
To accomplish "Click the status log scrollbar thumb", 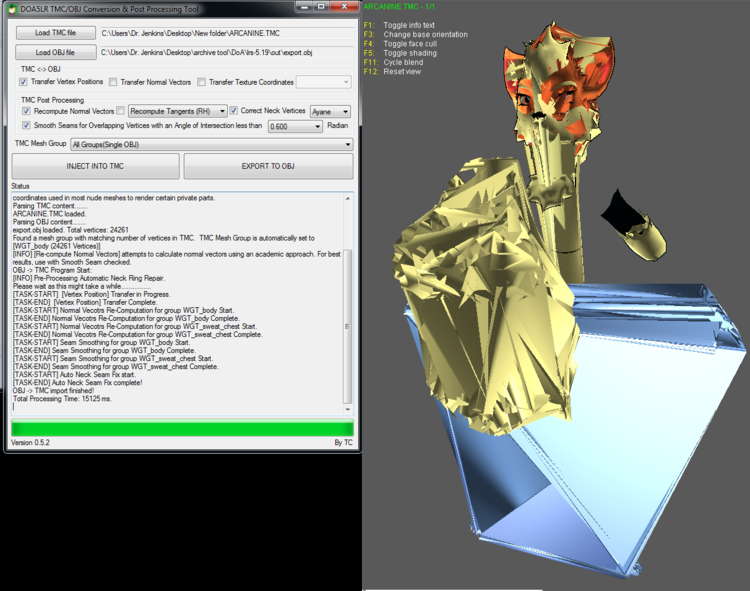I will tap(348, 326).
